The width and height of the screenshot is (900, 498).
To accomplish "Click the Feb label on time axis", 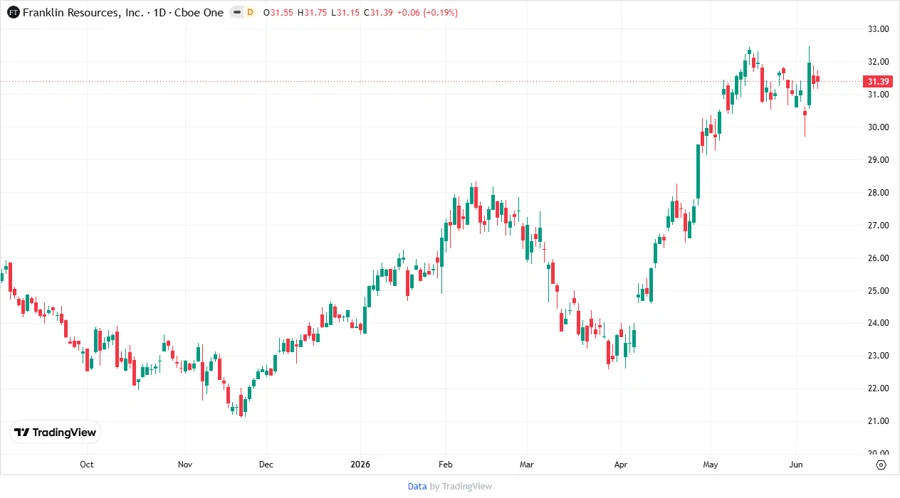I will point(445,465).
